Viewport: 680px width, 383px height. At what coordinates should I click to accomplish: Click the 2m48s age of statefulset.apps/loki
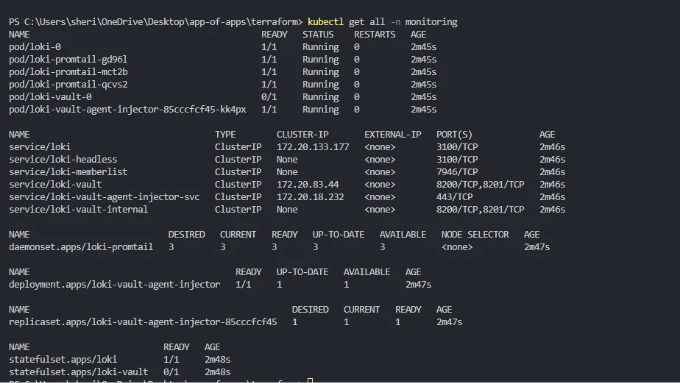click(x=217, y=360)
